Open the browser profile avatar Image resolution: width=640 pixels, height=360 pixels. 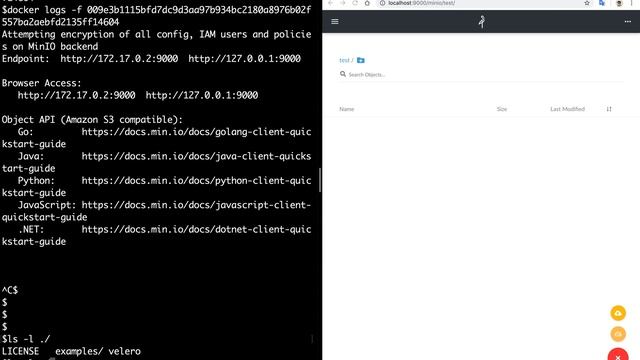[619, 3]
